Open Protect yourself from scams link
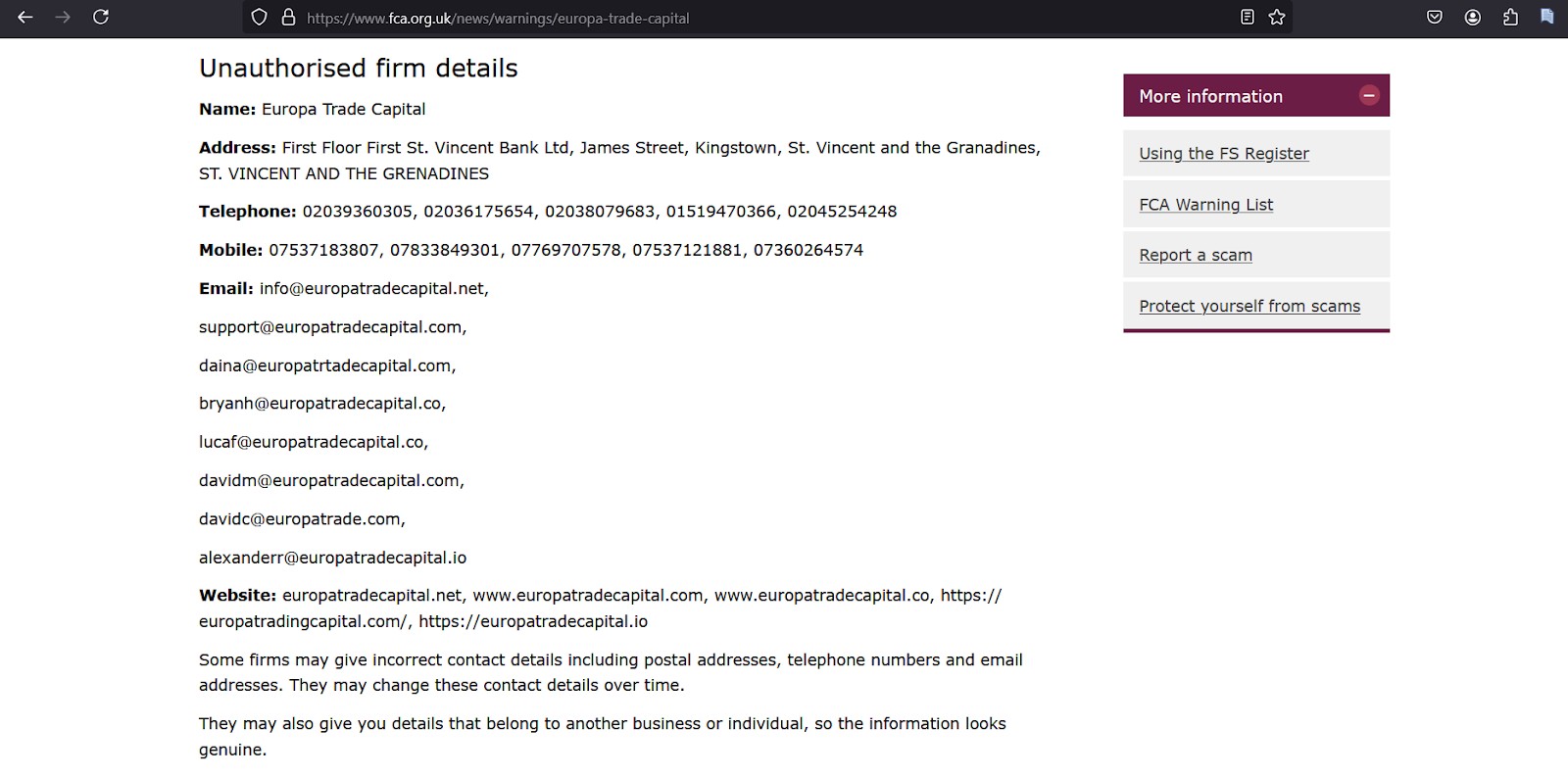 [x=1249, y=307]
